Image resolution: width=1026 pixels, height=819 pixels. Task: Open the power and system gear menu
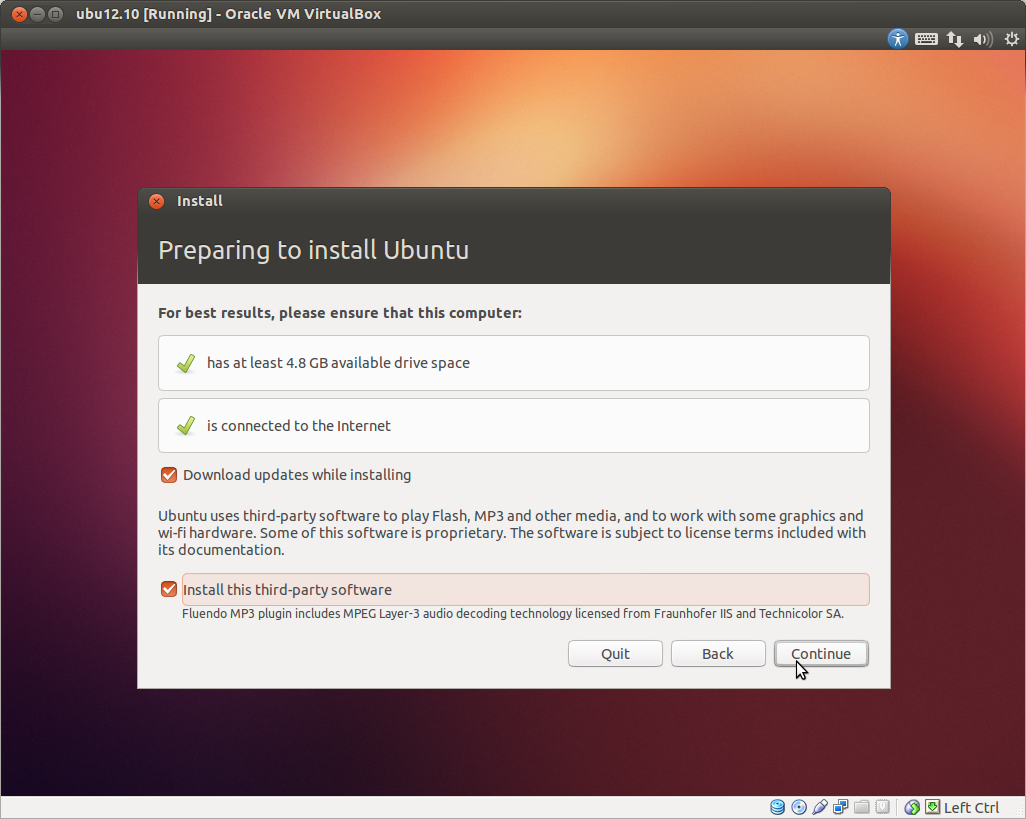[x=1012, y=39]
